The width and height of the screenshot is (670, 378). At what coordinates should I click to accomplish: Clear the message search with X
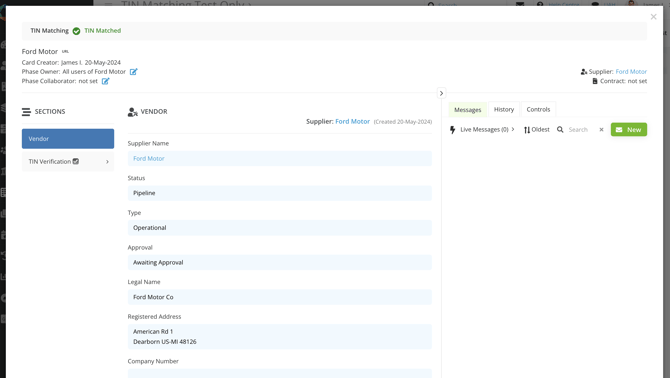pos(601,130)
